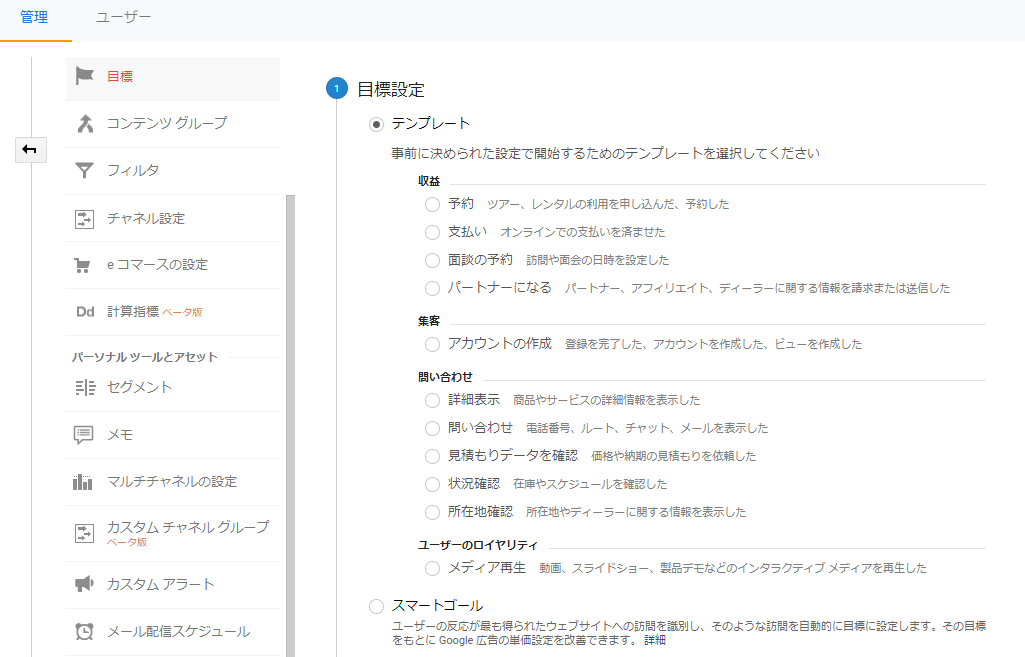
Task: Click the alarm clock icon for メール配信スケジュール
Action: pos(84,632)
